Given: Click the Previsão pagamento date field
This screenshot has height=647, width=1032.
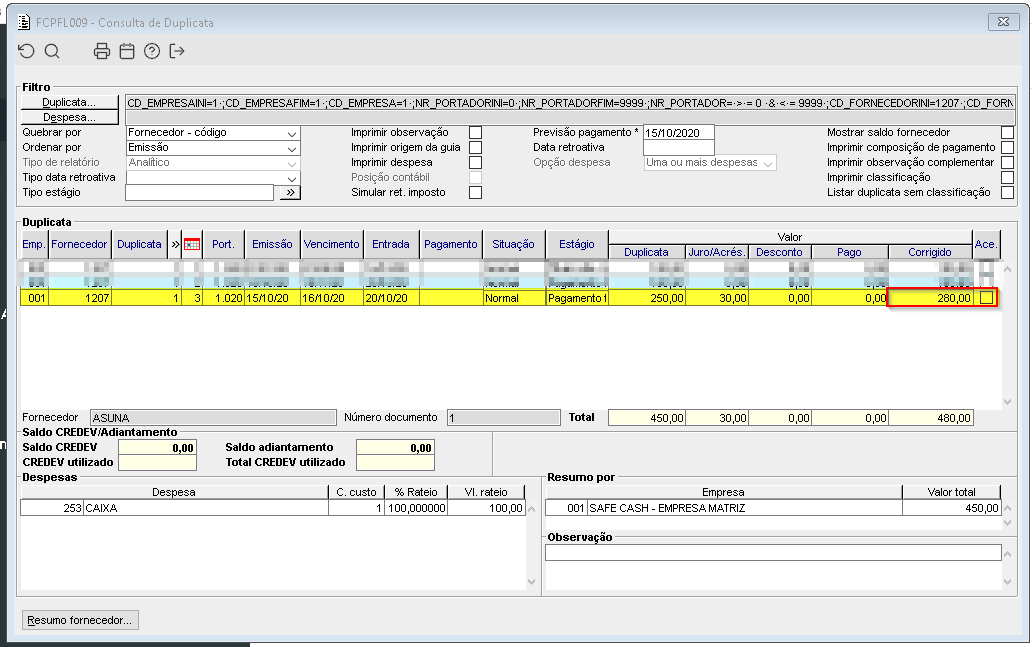Looking at the screenshot, I should 677,133.
